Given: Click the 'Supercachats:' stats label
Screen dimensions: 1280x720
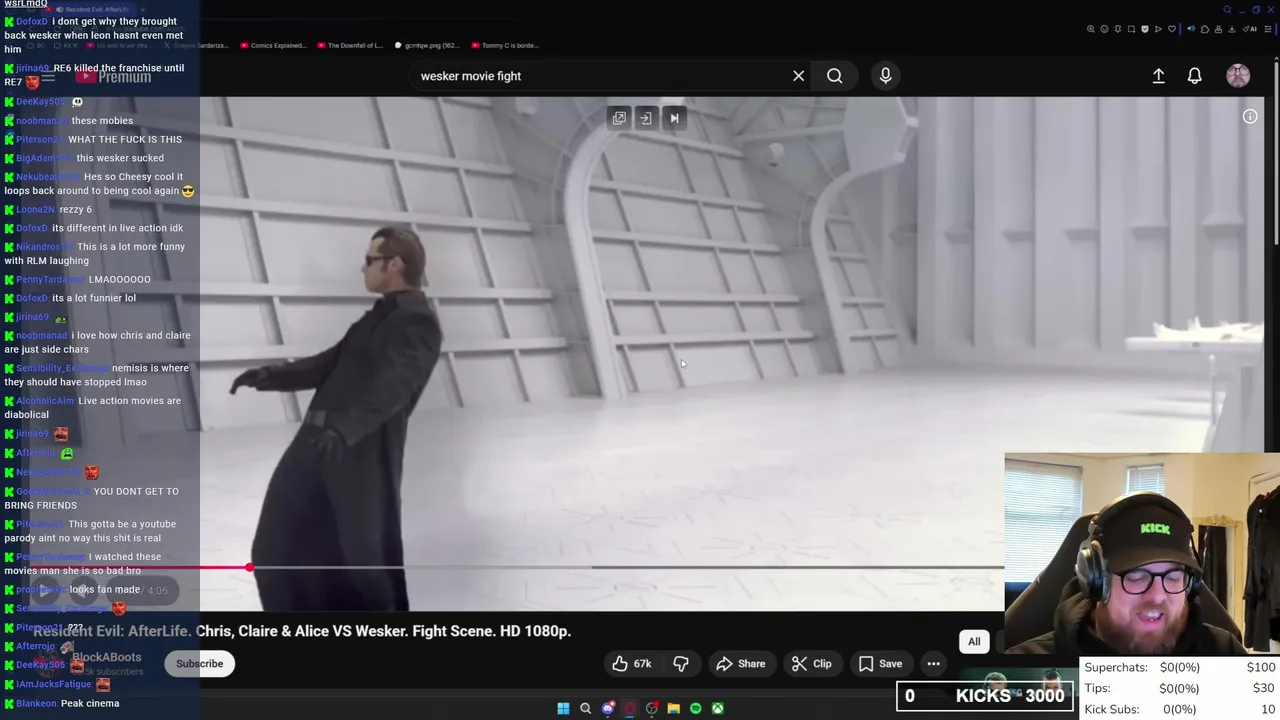Looking at the screenshot, I should [1116, 667].
